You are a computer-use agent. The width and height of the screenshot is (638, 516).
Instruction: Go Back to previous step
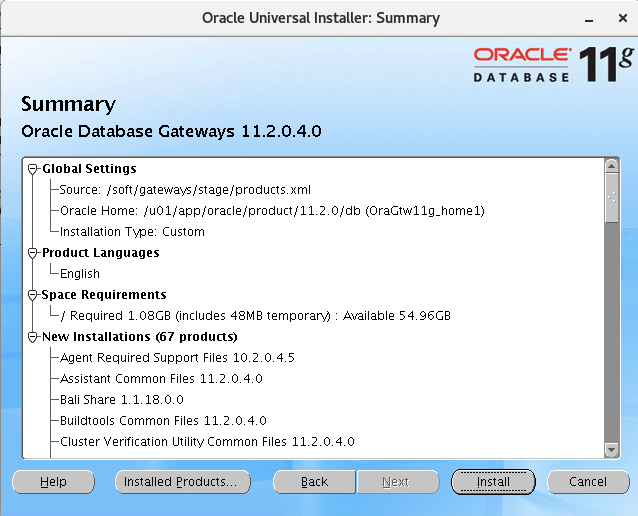coord(314,482)
